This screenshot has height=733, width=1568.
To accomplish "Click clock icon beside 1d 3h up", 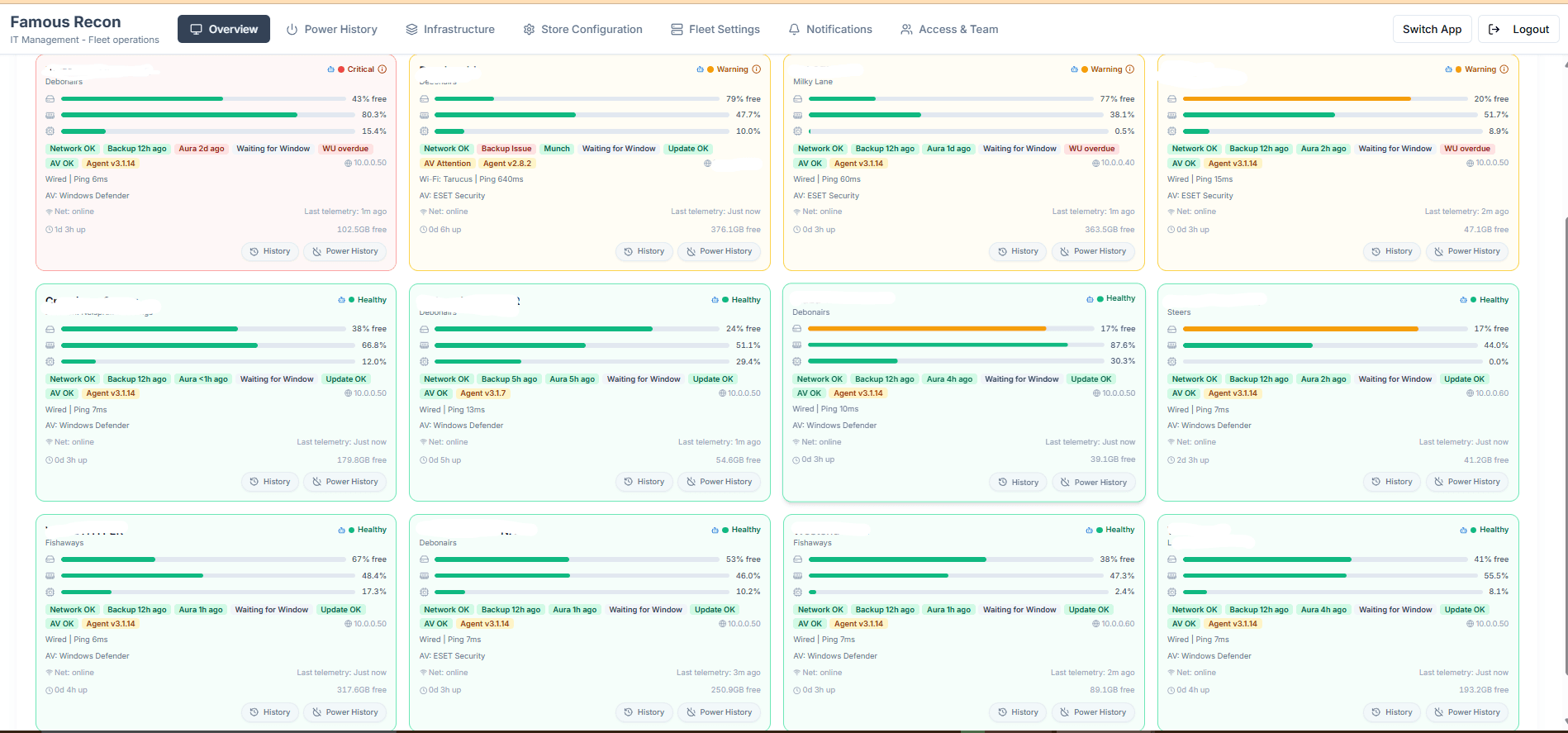I will [x=49, y=230].
